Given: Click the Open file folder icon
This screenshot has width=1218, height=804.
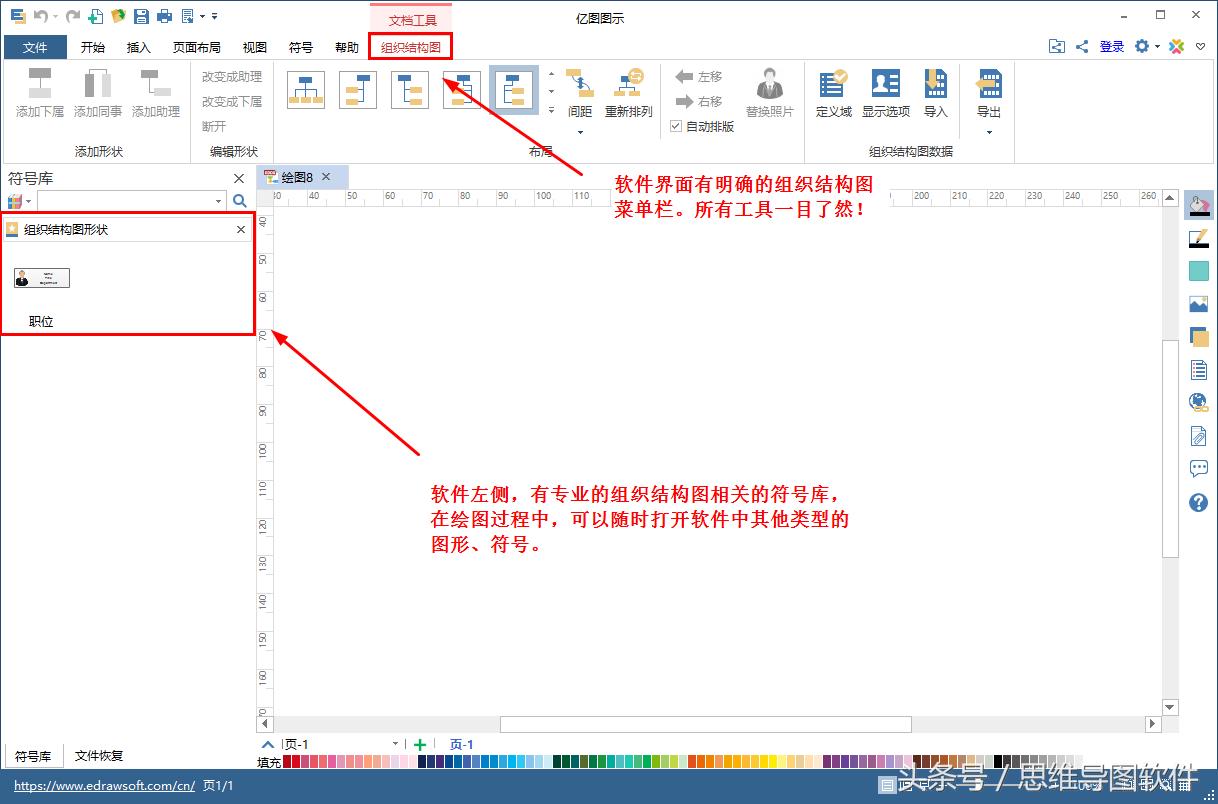Looking at the screenshot, I should [118, 16].
